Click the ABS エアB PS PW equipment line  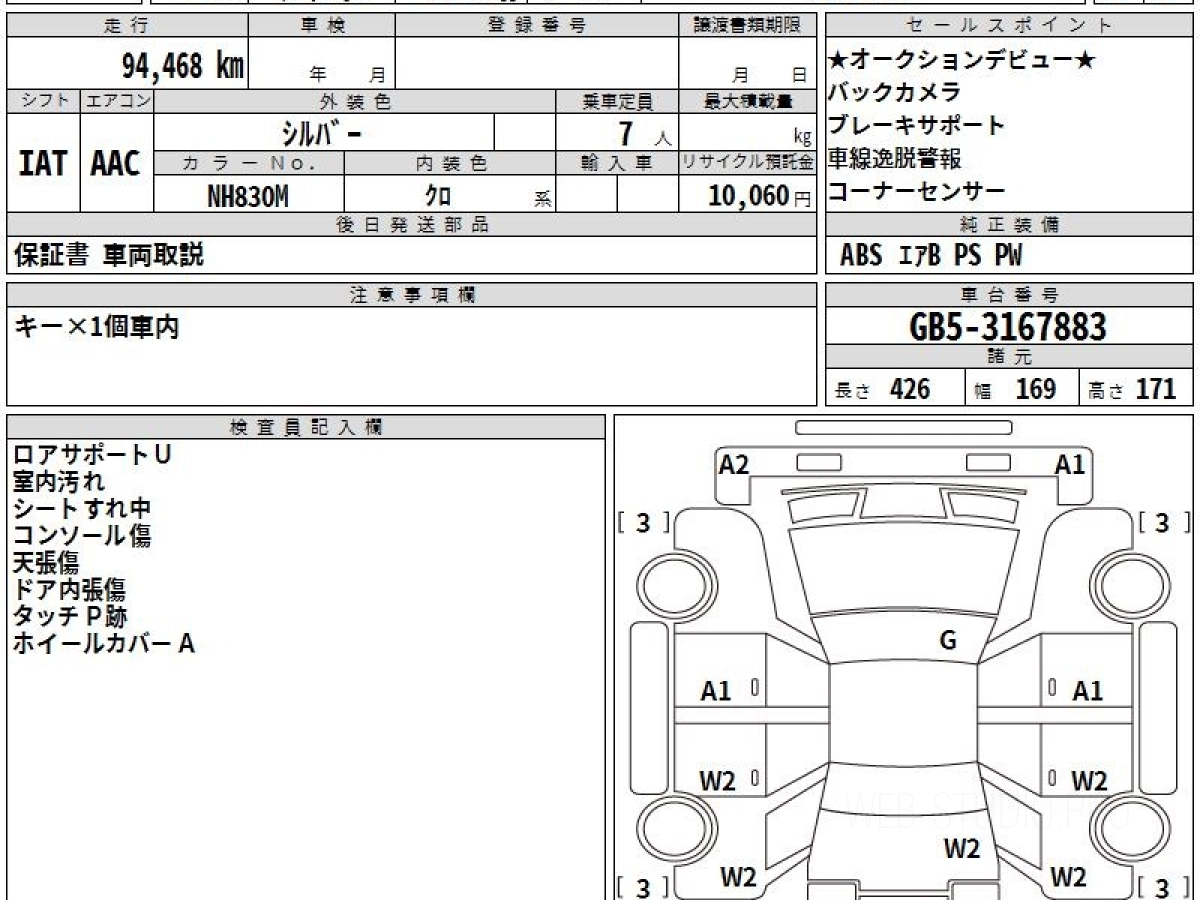[931, 256]
